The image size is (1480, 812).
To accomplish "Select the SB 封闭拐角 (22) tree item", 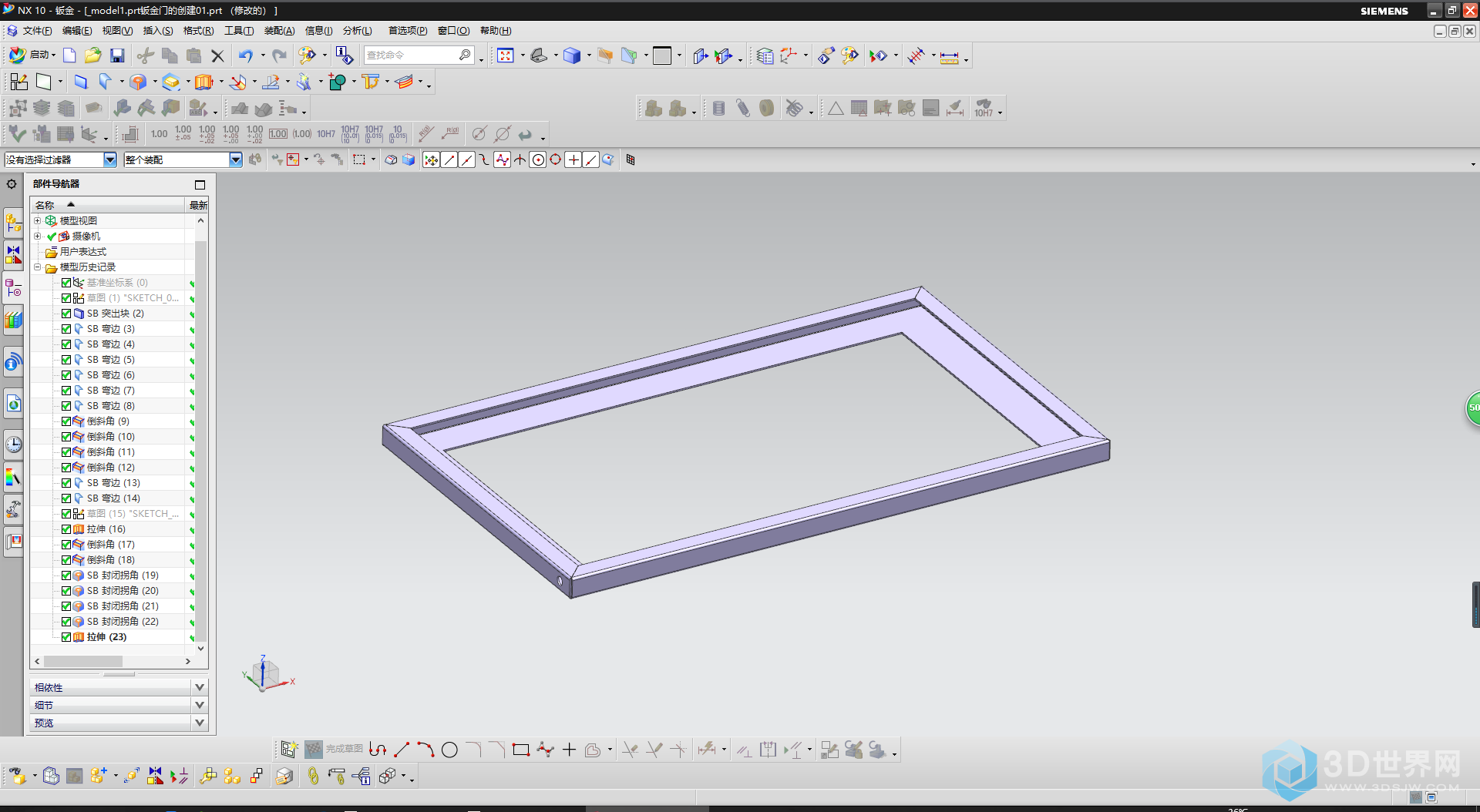I will 123,622.
